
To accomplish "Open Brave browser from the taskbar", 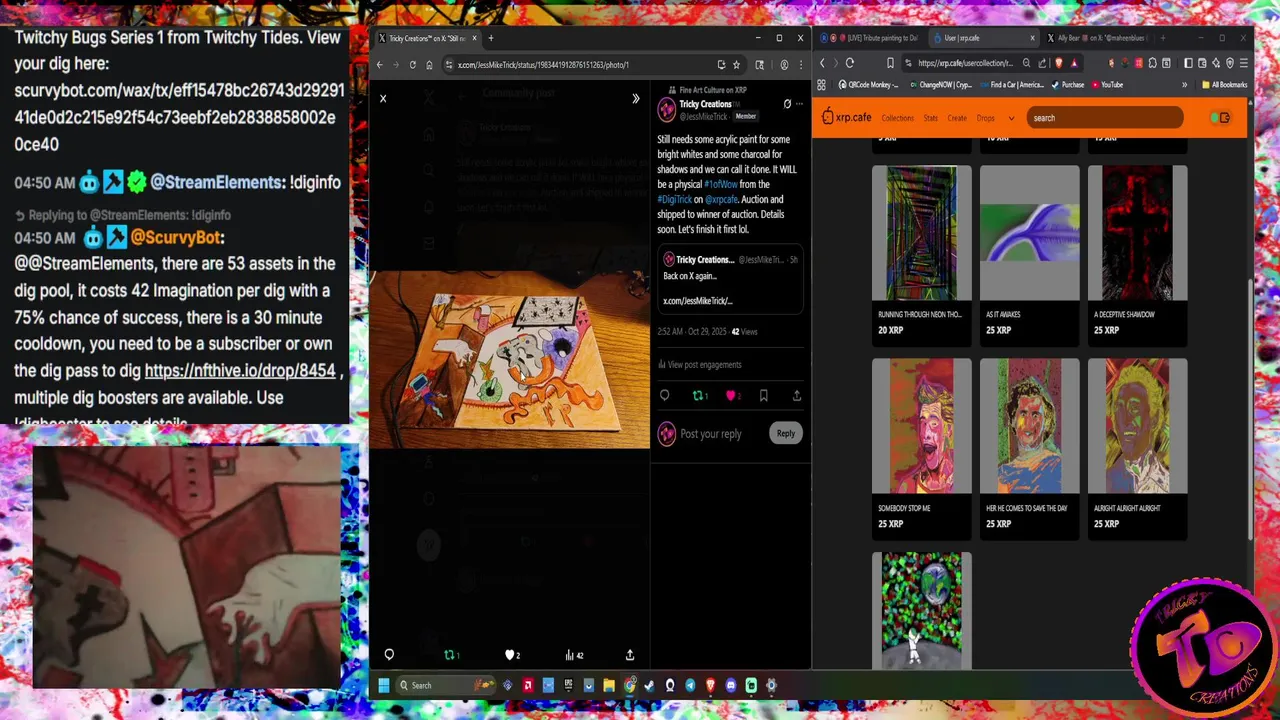I will (711, 685).
